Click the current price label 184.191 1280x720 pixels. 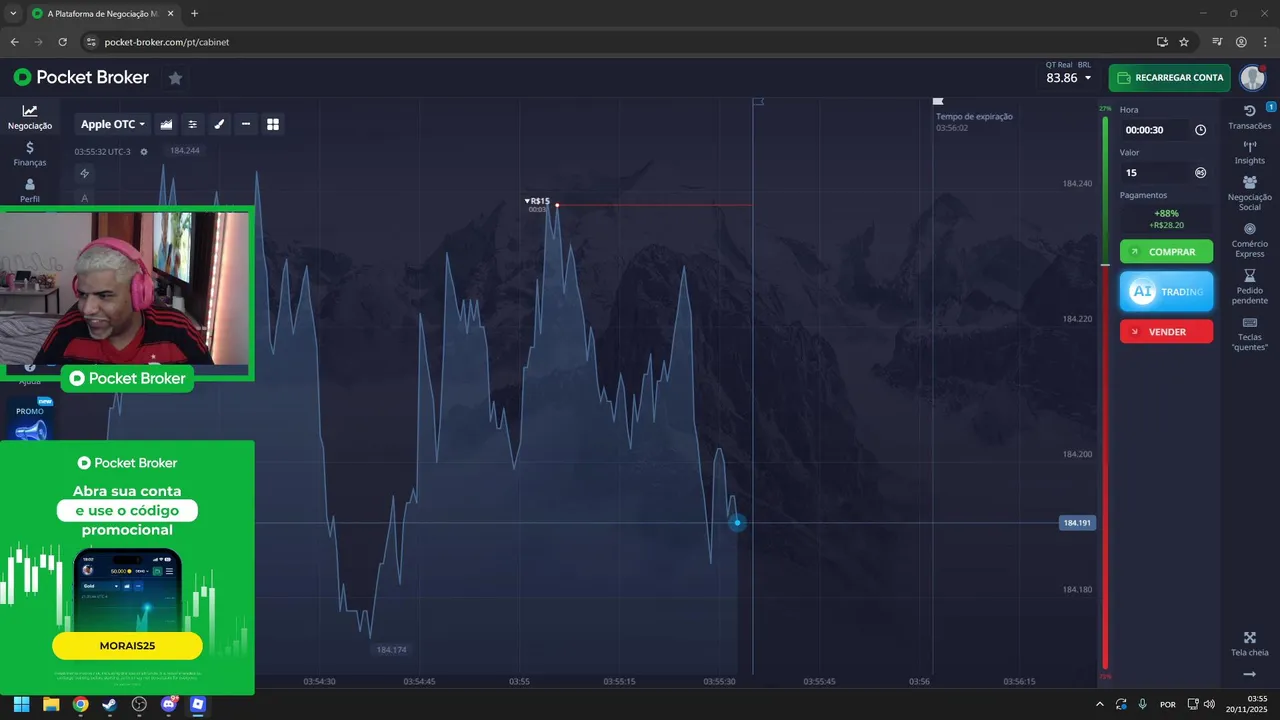[x=1076, y=523]
